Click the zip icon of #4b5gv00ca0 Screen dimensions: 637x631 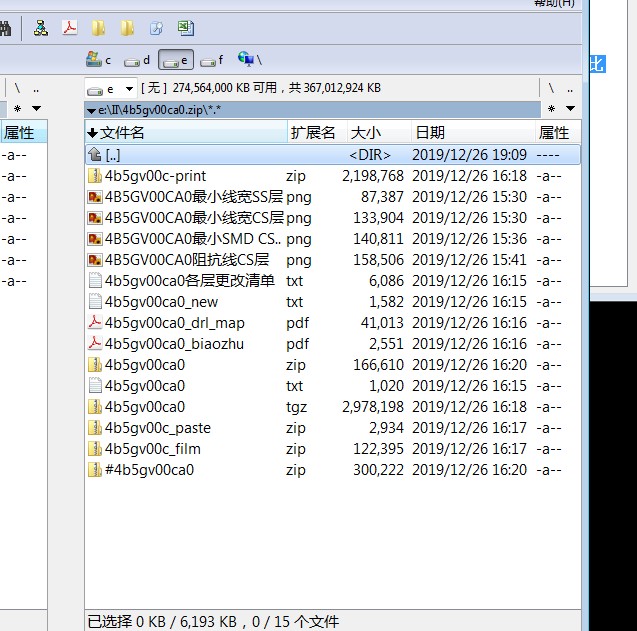coord(95,470)
